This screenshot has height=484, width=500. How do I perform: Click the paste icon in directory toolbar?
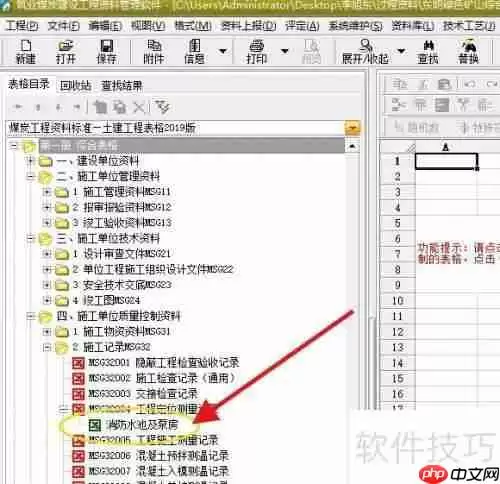coord(119,107)
